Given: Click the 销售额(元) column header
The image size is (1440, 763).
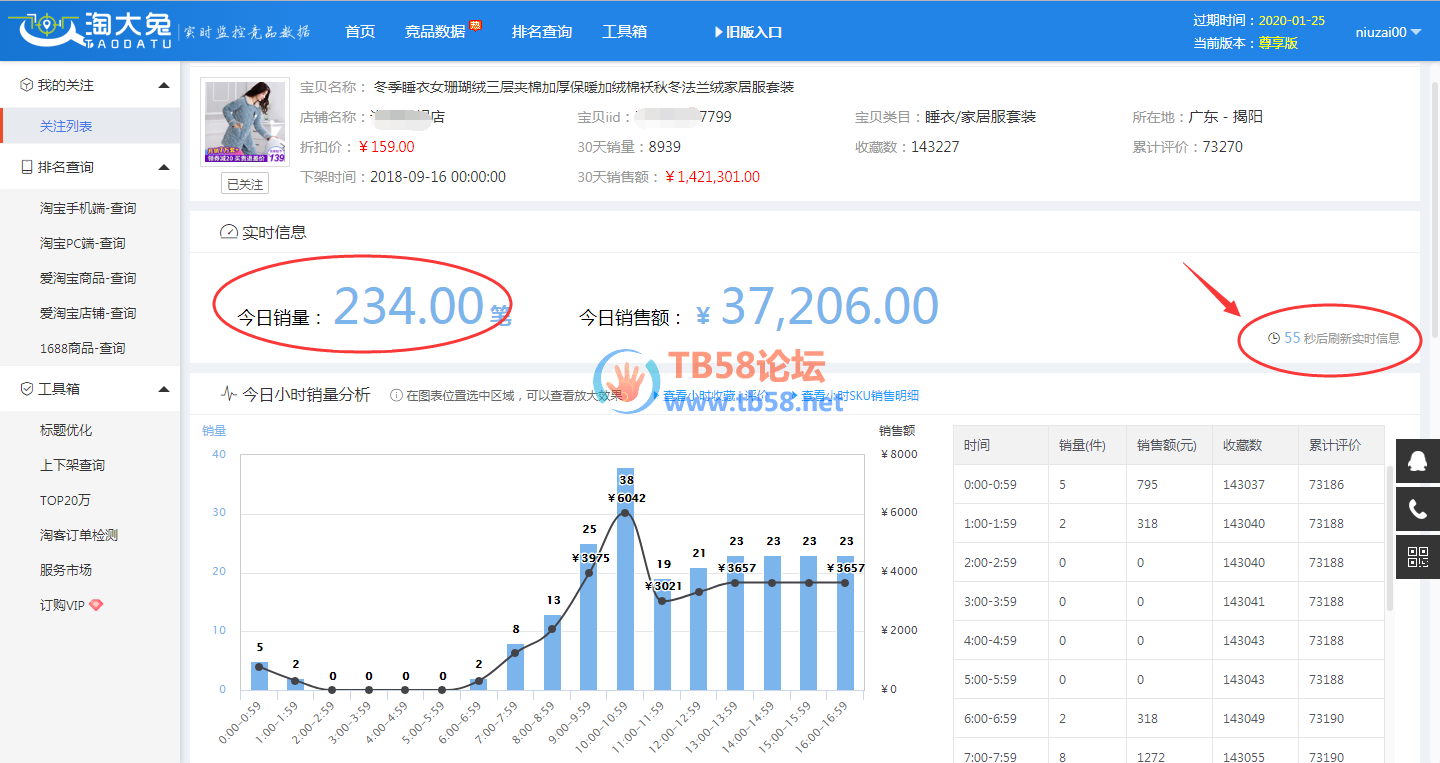Looking at the screenshot, I should [1170, 445].
